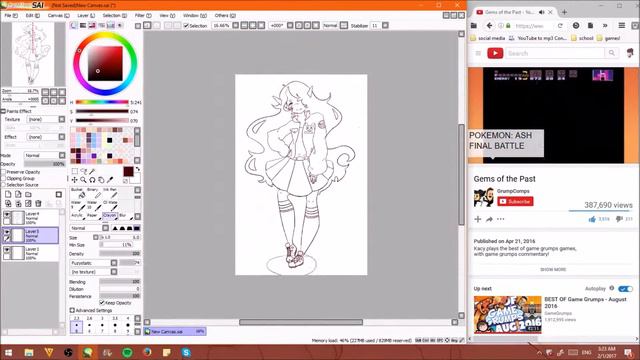Click the YouTube search field
This screenshot has height=360, width=640.
tap(555, 53)
